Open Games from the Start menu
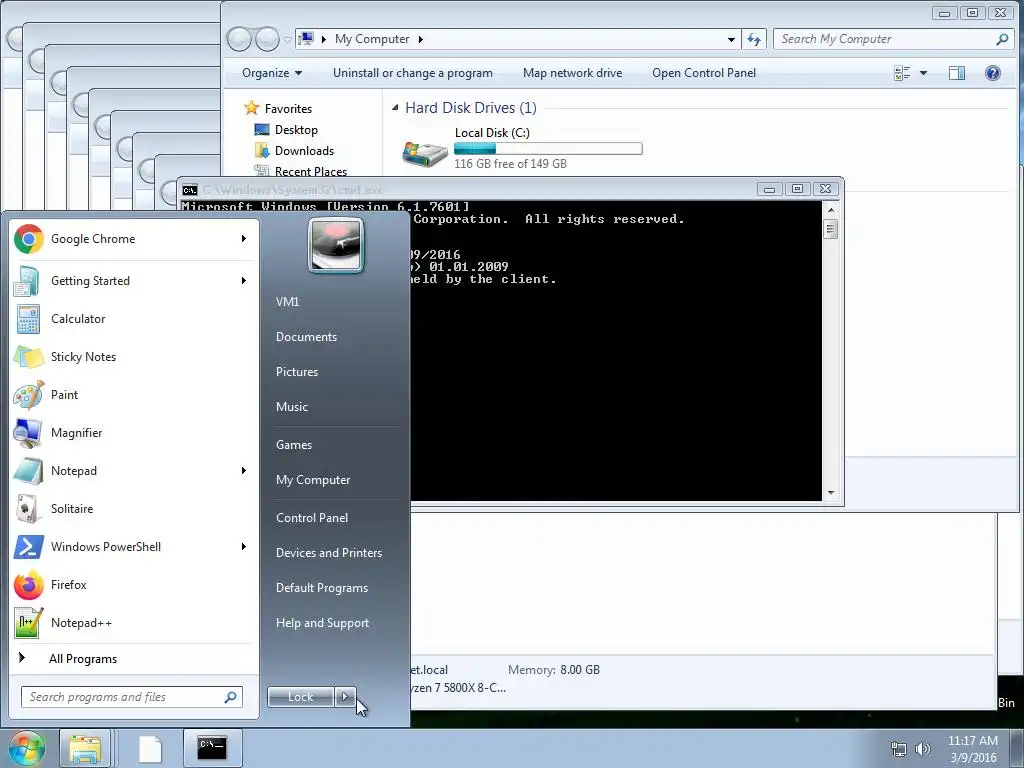 pyautogui.click(x=294, y=445)
